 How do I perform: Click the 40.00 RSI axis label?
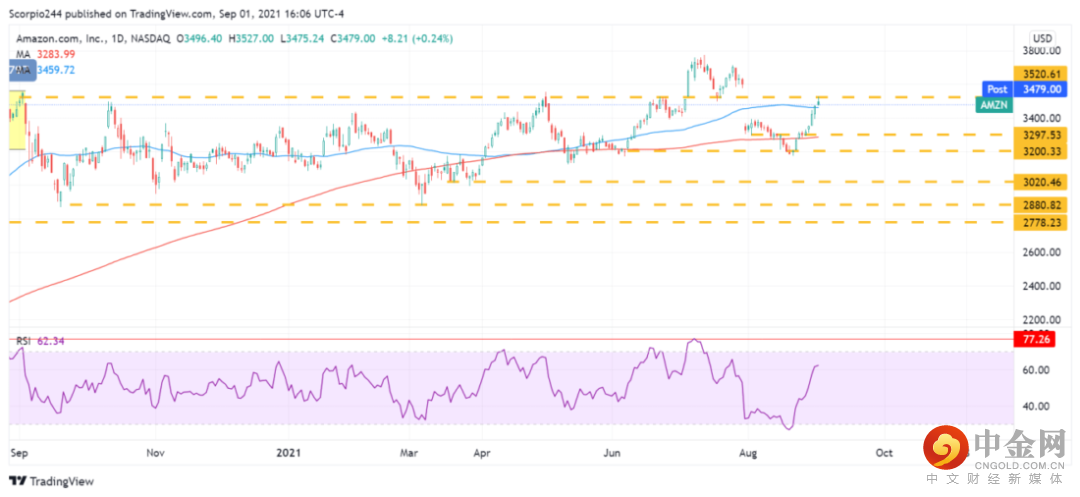click(1037, 407)
